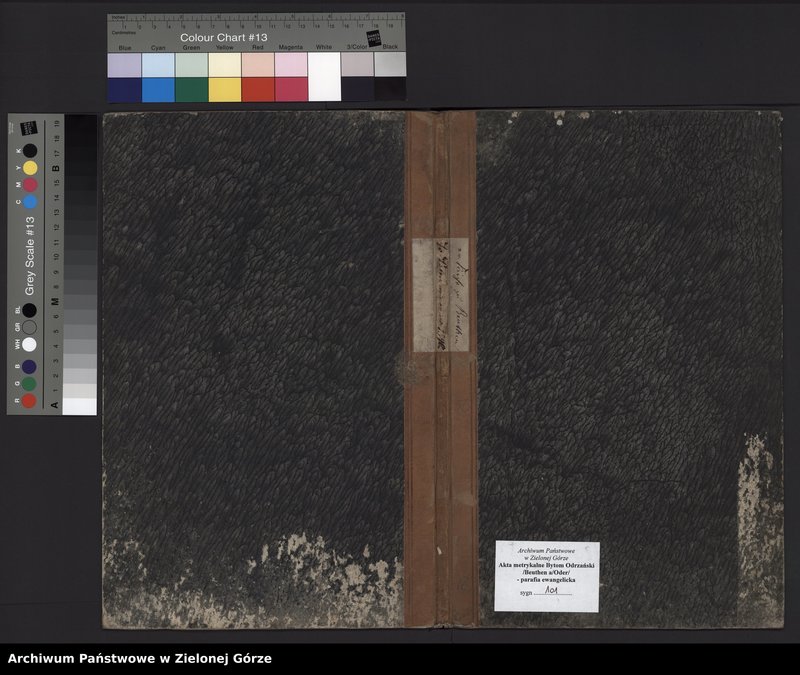This screenshot has width=800, height=675.
Task: Click the black-and-white registration square on Colour Chart #13
Action: point(375,38)
